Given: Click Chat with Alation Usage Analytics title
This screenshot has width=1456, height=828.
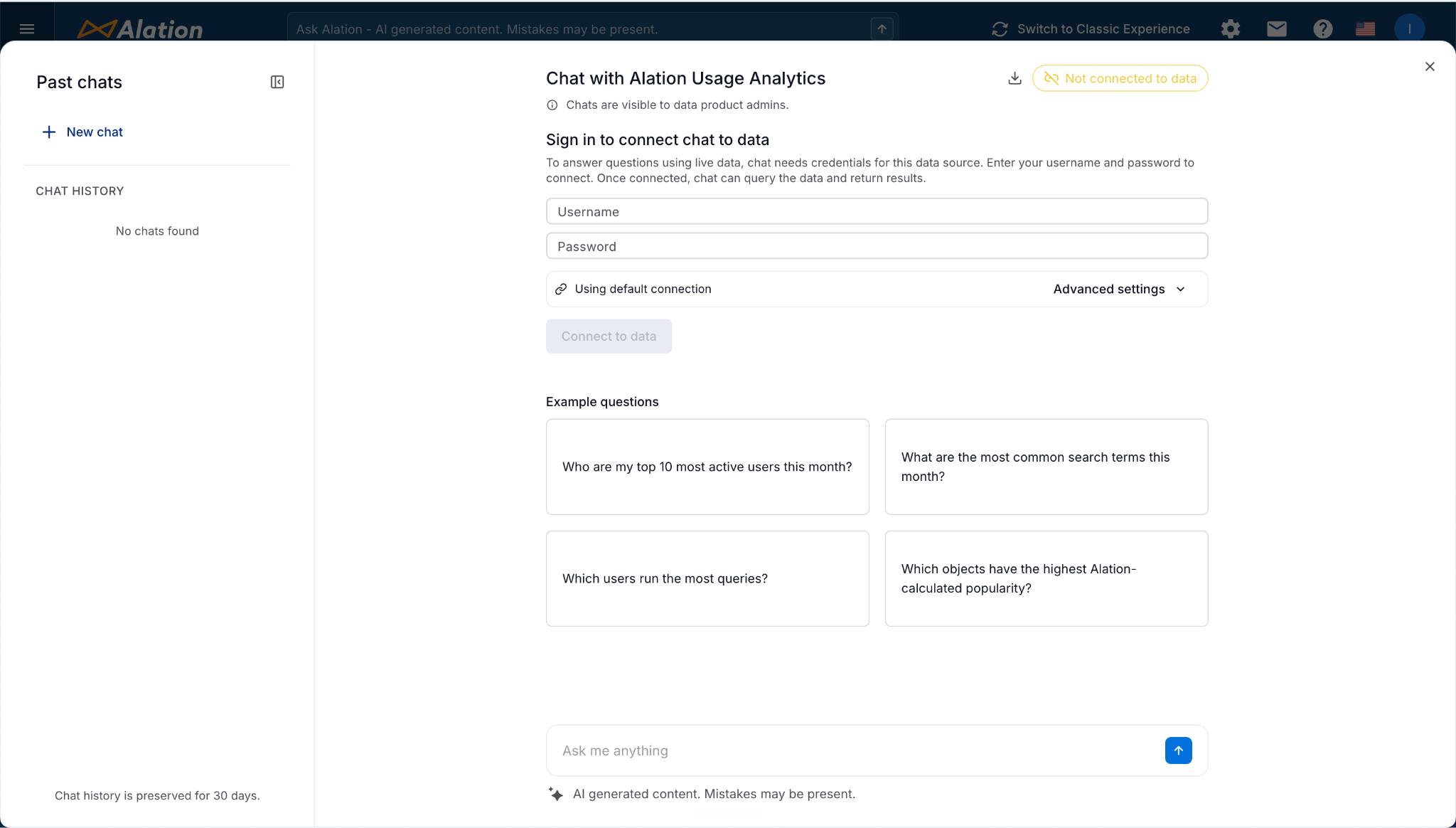Looking at the screenshot, I should pyautogui.click(x=685, y=78).
